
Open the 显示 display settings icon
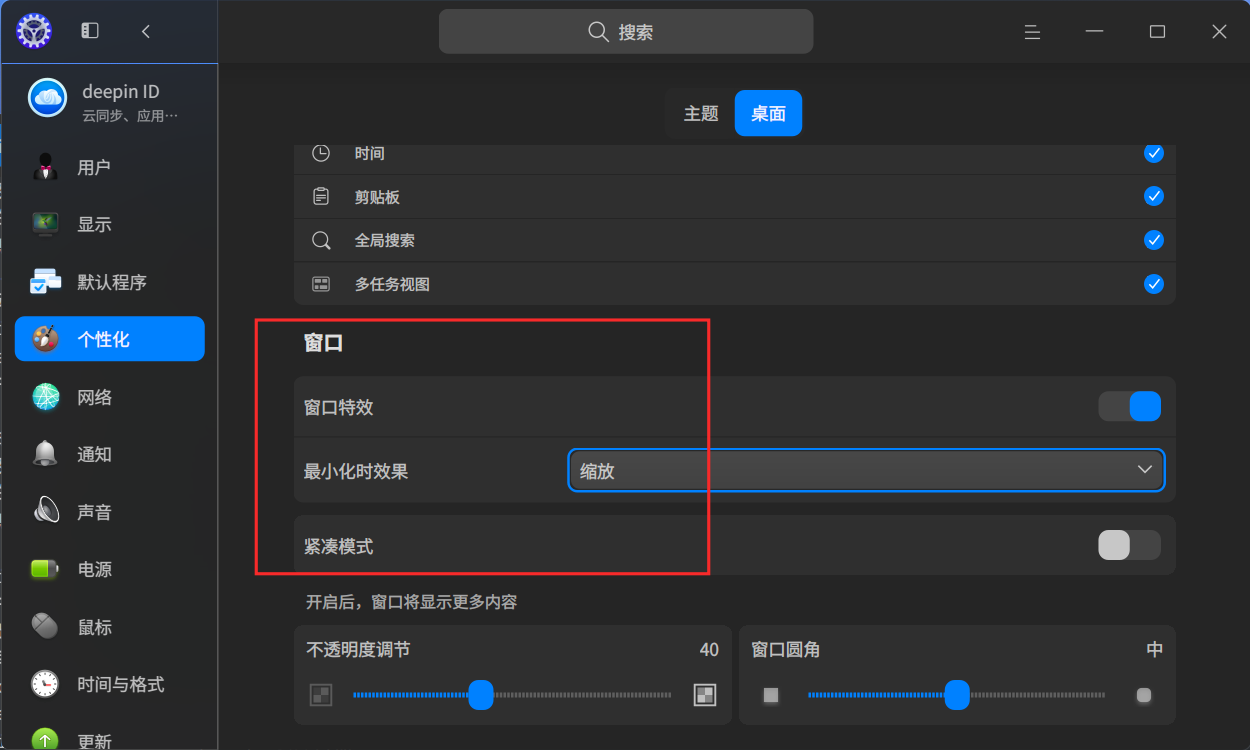[x=45, y=224]
